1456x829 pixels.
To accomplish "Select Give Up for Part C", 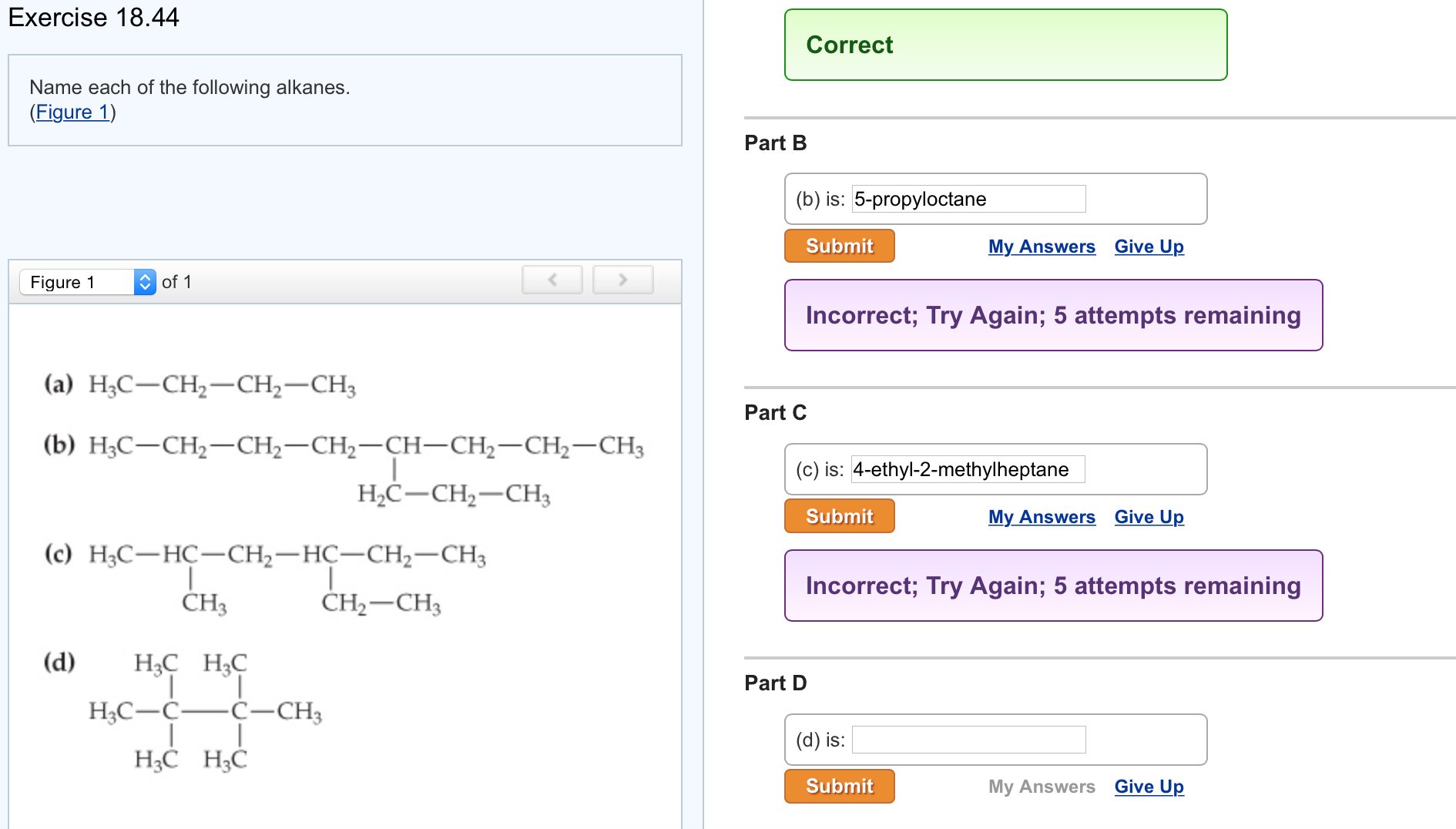I will pos(1149,516).
